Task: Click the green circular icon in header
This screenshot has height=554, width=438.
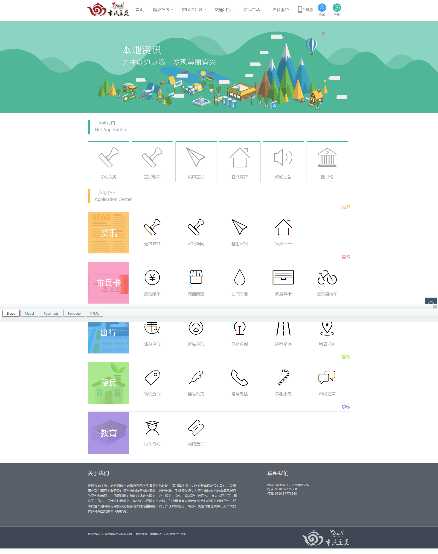Action: pos(337,8)
